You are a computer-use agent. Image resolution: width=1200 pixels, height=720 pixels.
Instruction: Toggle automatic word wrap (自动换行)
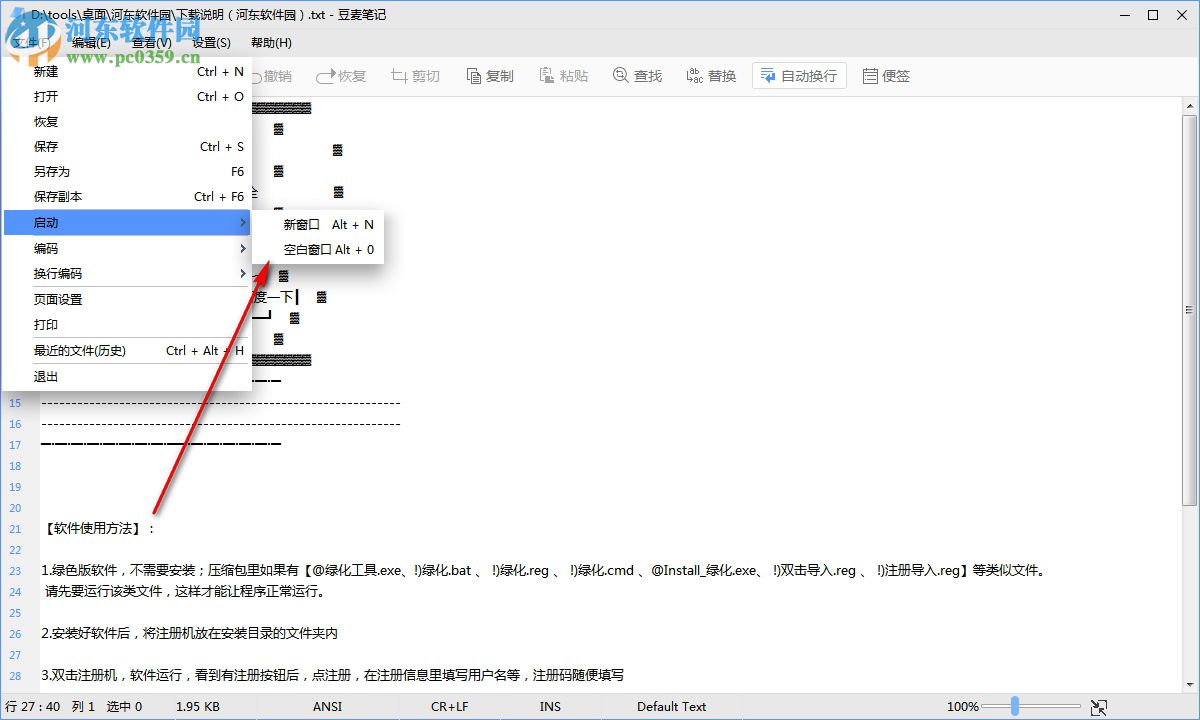pos(798,75)
